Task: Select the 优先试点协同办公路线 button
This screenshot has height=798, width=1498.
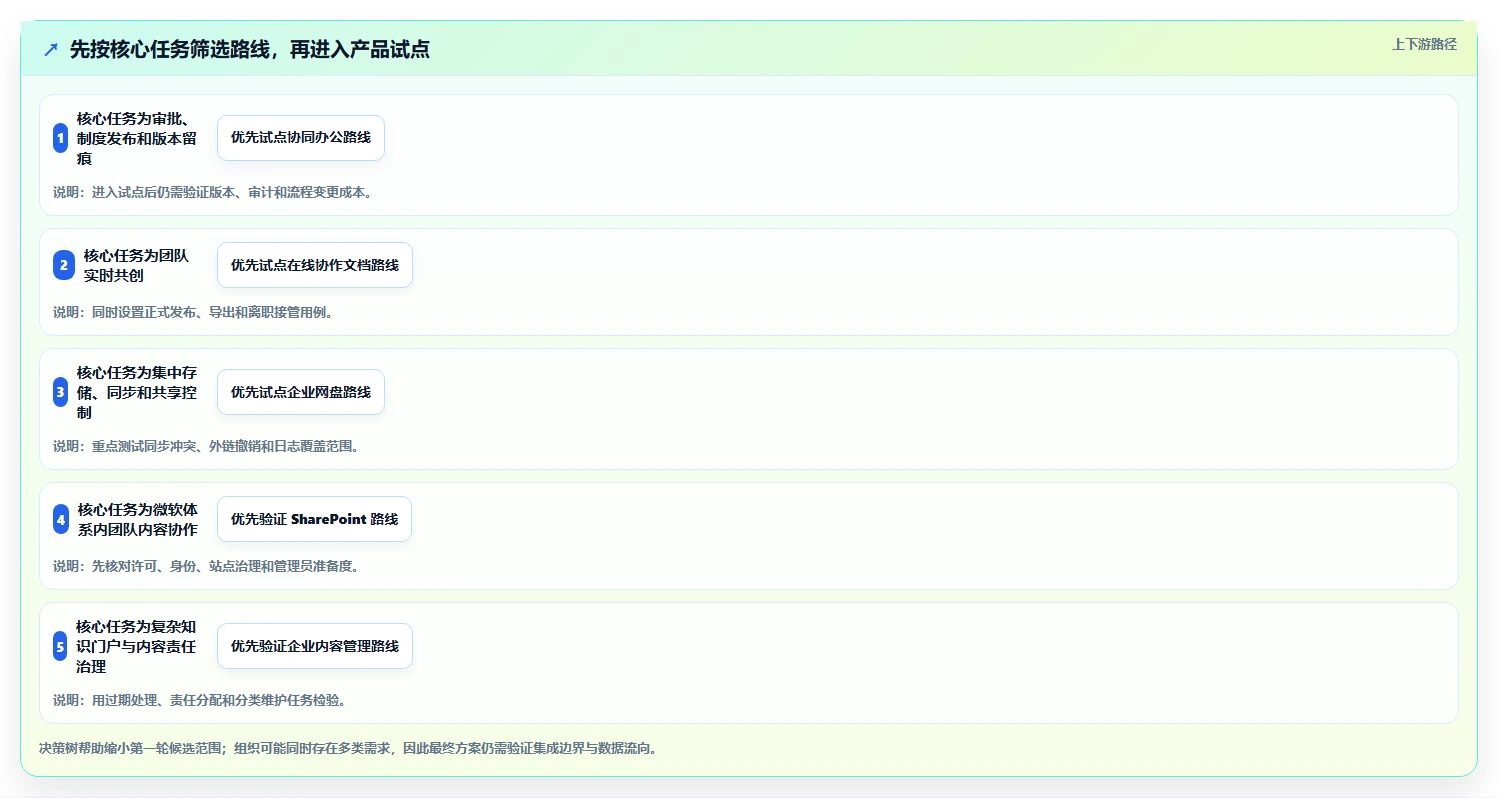Action: (301, 138)
